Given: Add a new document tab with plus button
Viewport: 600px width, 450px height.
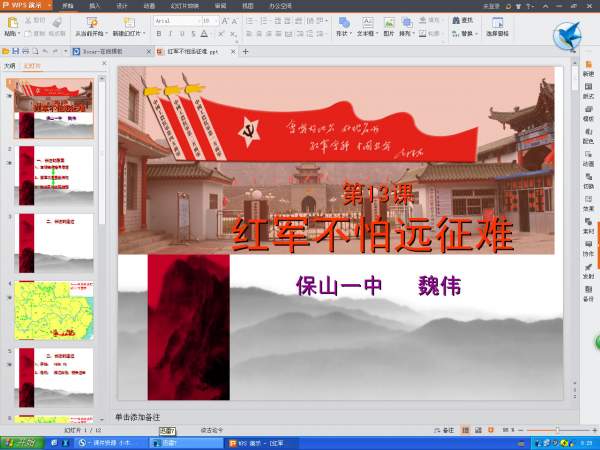Looking at the screenshot, I should tap(245, 51).
